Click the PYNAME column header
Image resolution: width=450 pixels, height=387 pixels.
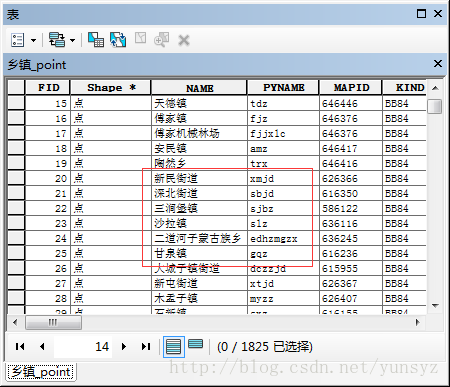(x=283, y=87)
